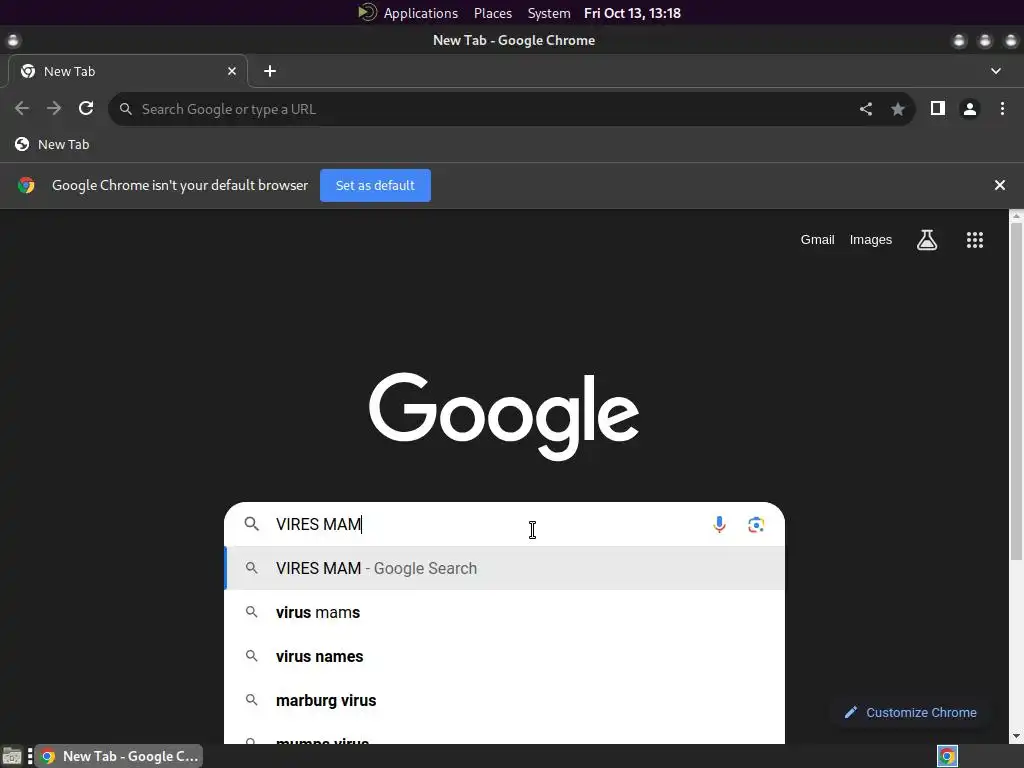Select the marburg virus suggestion
The height and width of the screenshot is (768, 1024).
coord(504,700)
